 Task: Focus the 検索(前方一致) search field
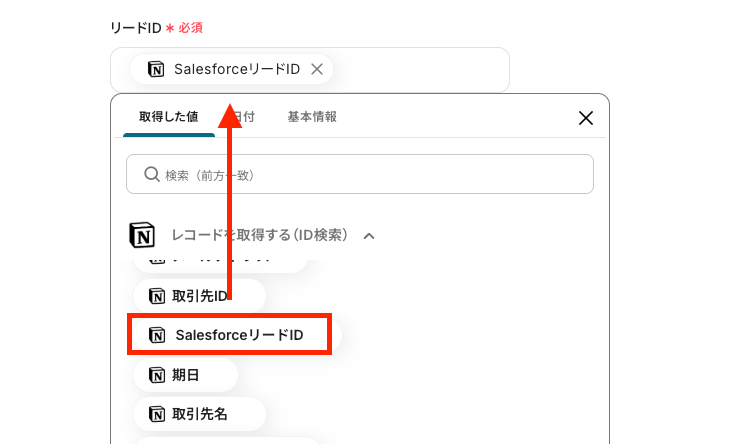[360, 174]
